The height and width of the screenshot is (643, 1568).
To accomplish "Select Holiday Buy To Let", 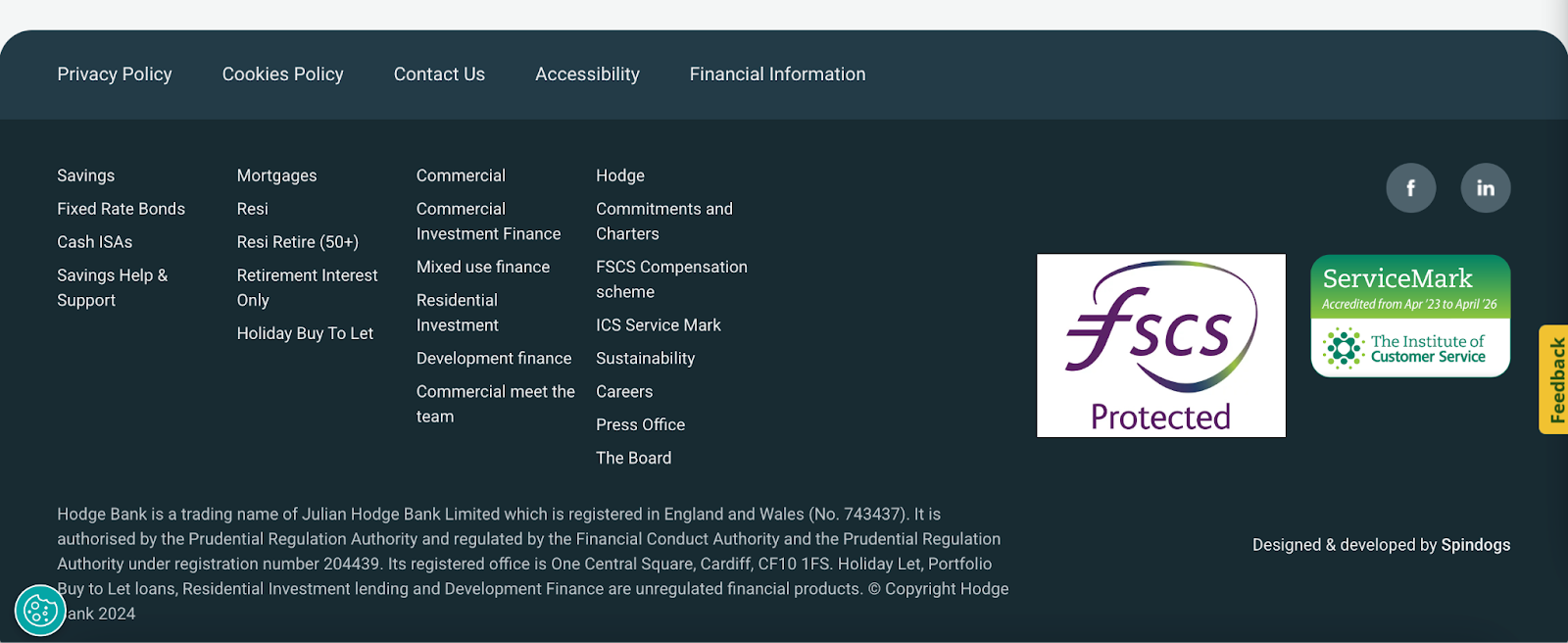I will coord(305,332).
